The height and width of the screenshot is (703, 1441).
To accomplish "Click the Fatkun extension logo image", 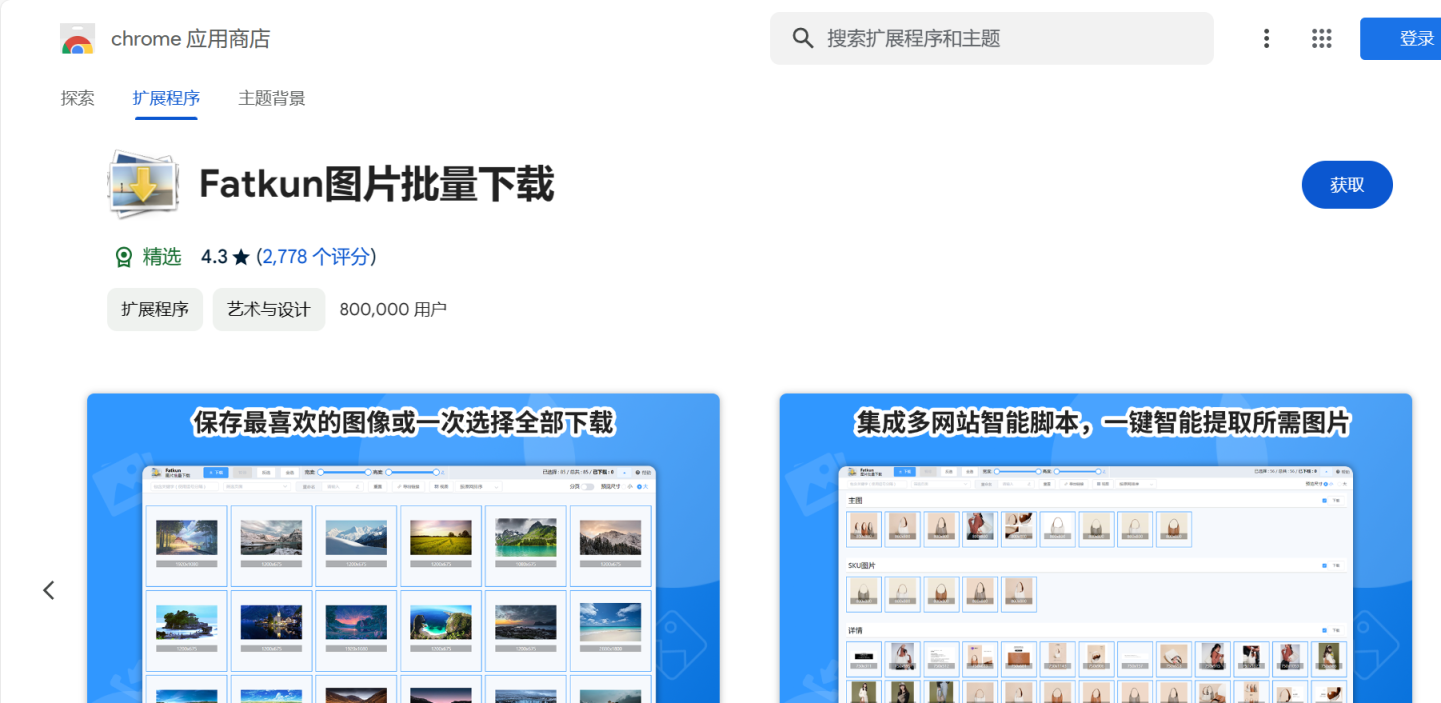I will [142, 185].
